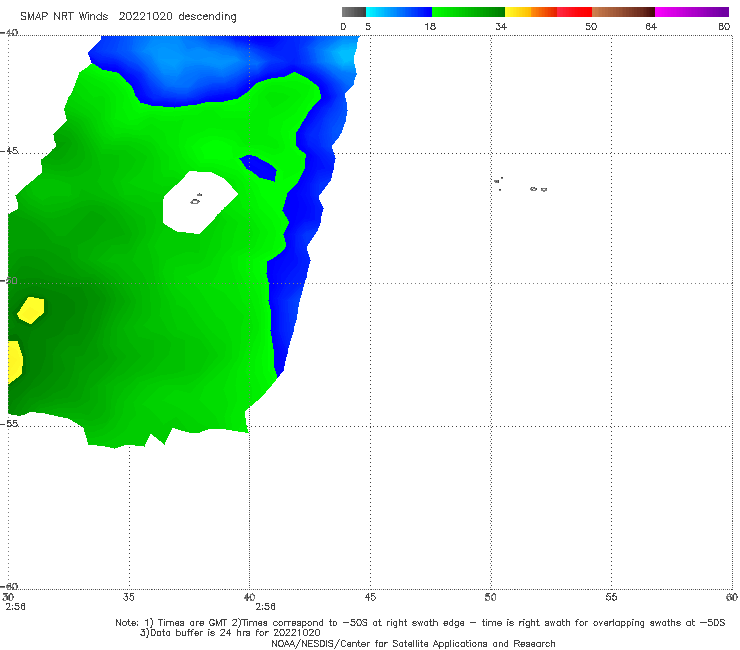This screenshot has height=650, width=740.
Task: Click the "2:58" swath time below longitude 30
Action: [16, 607]
